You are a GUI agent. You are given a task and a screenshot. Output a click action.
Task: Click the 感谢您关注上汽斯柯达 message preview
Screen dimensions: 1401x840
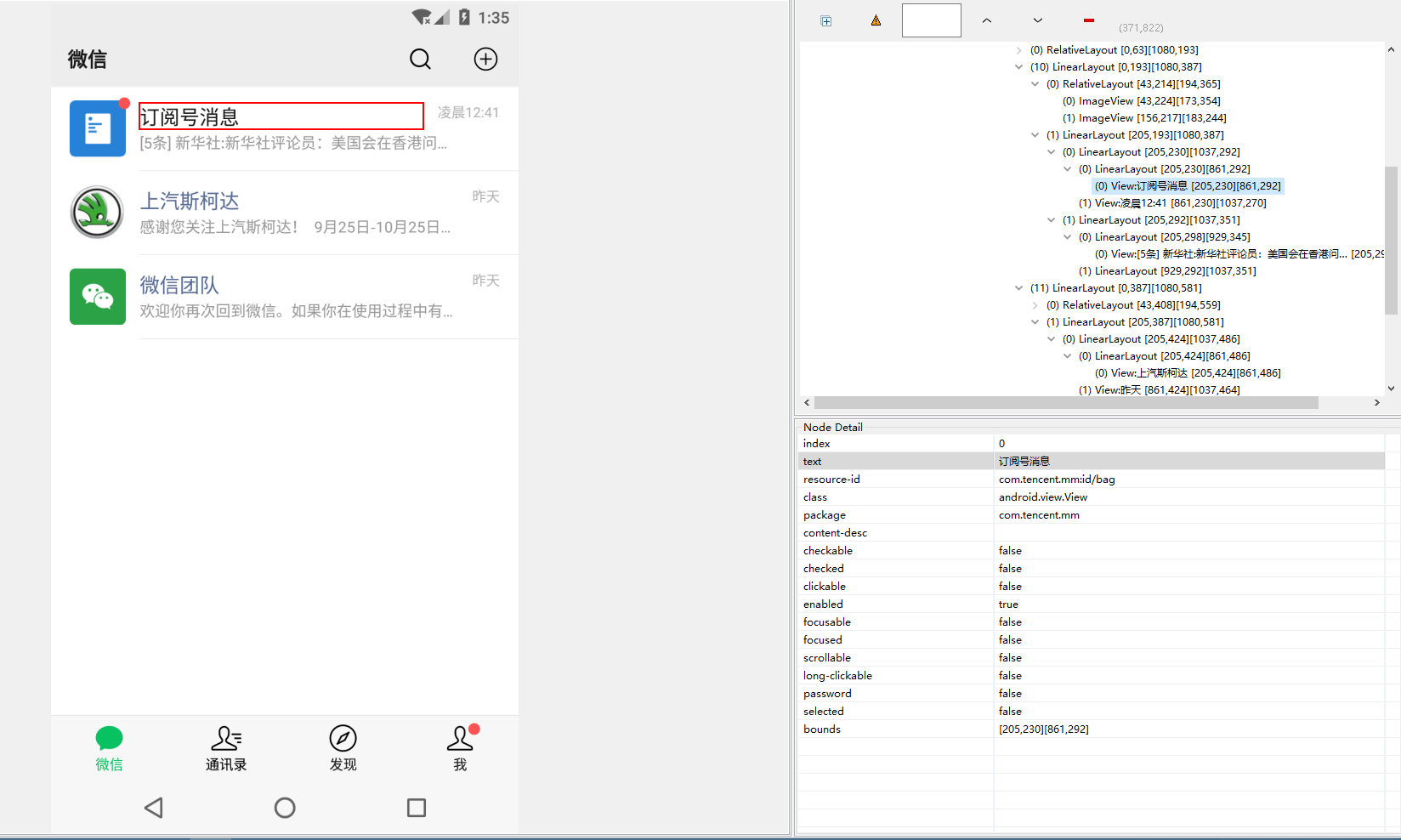[x=295, y=227]
